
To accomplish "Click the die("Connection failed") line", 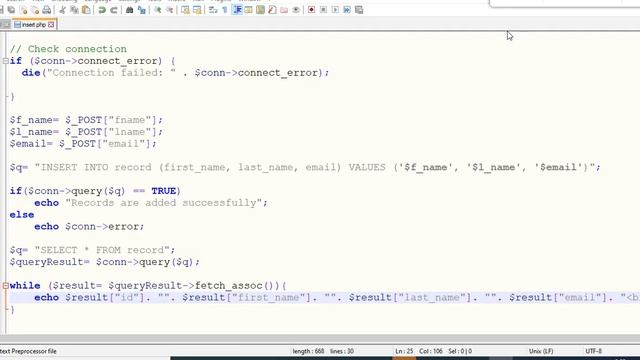I will [176, 73].
